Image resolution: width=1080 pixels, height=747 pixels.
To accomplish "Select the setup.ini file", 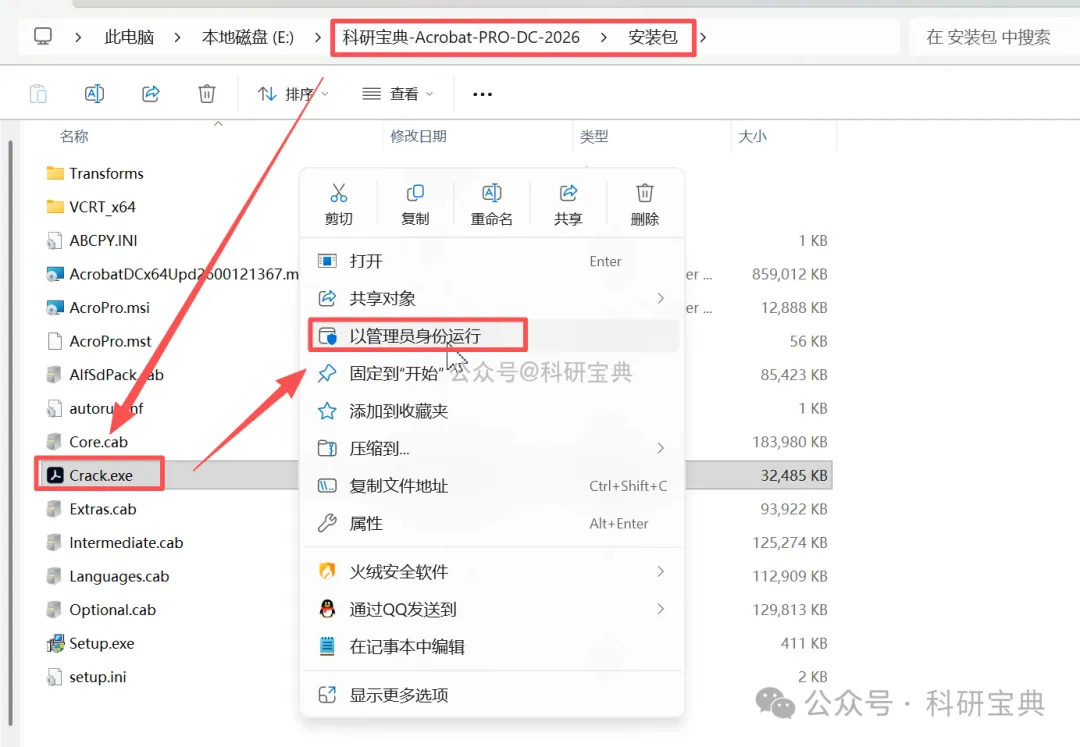I will 98,677.
